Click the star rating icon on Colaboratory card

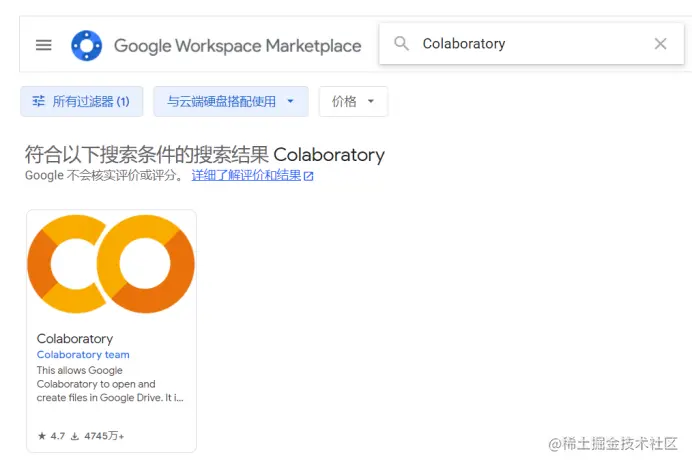pos(42,436)
